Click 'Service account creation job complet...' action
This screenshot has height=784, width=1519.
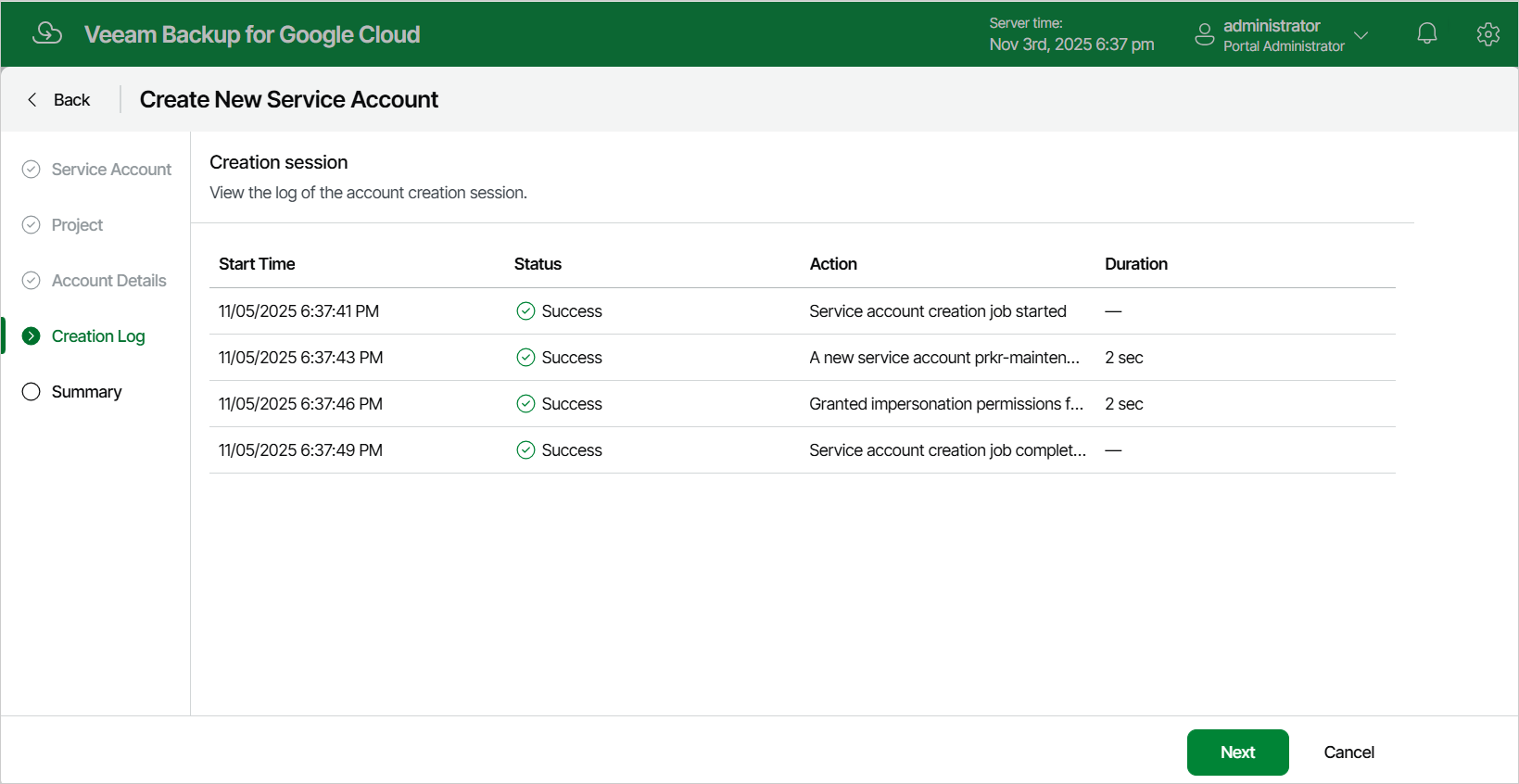[947, 450]
